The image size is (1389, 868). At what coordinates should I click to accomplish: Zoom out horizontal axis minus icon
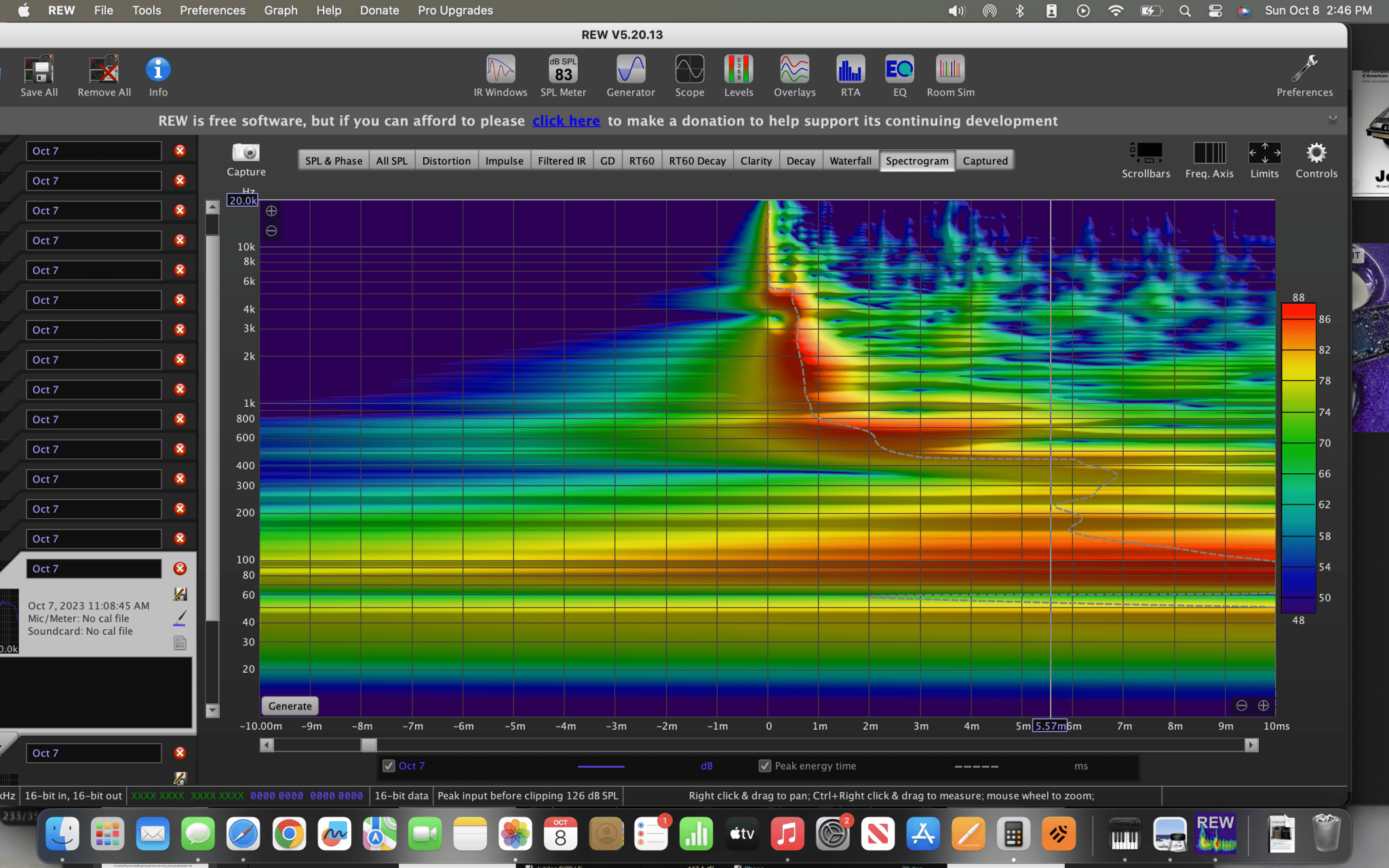coord(1241,705)
